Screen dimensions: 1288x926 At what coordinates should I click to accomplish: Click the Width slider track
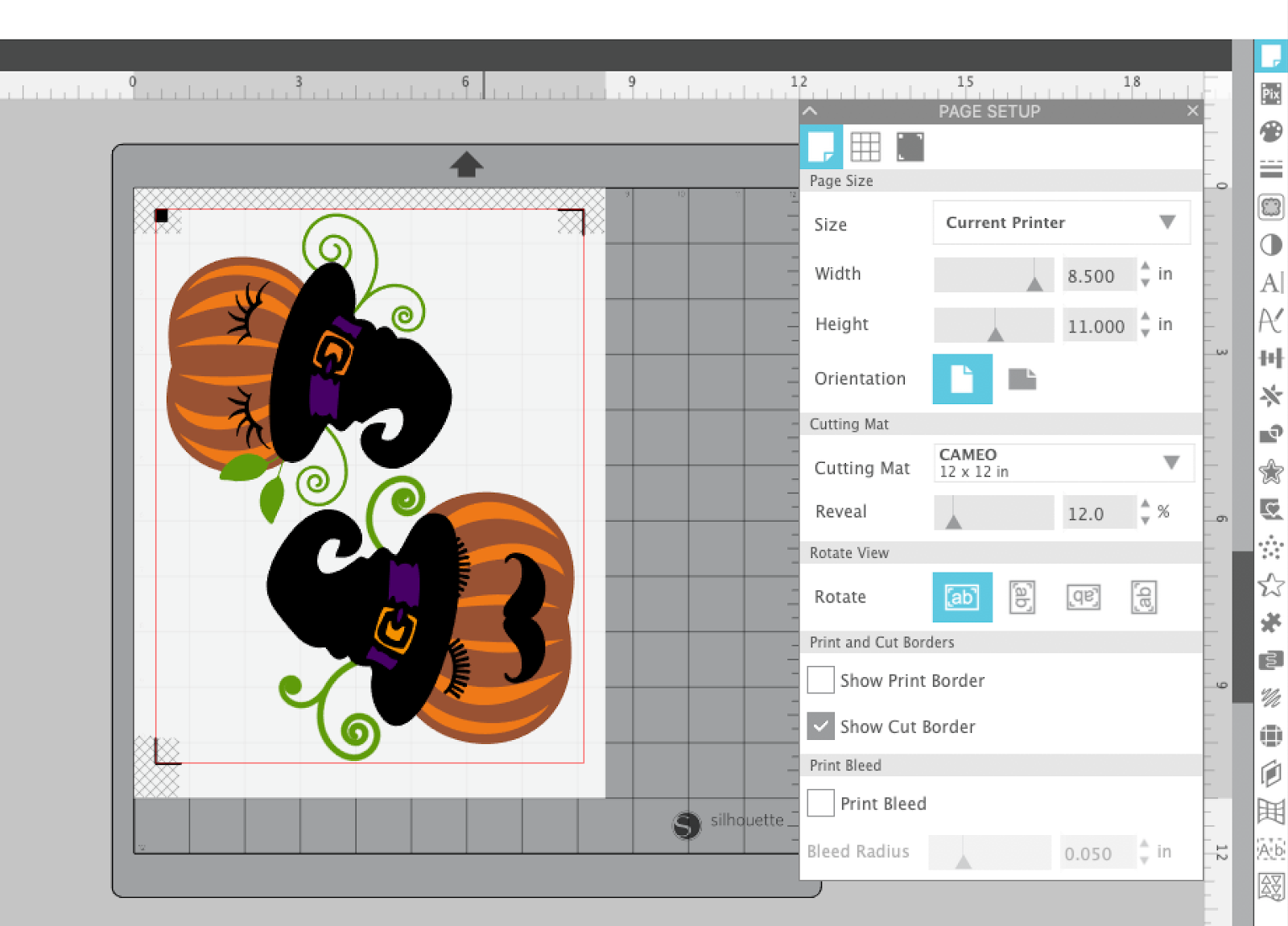pos(993,275)
